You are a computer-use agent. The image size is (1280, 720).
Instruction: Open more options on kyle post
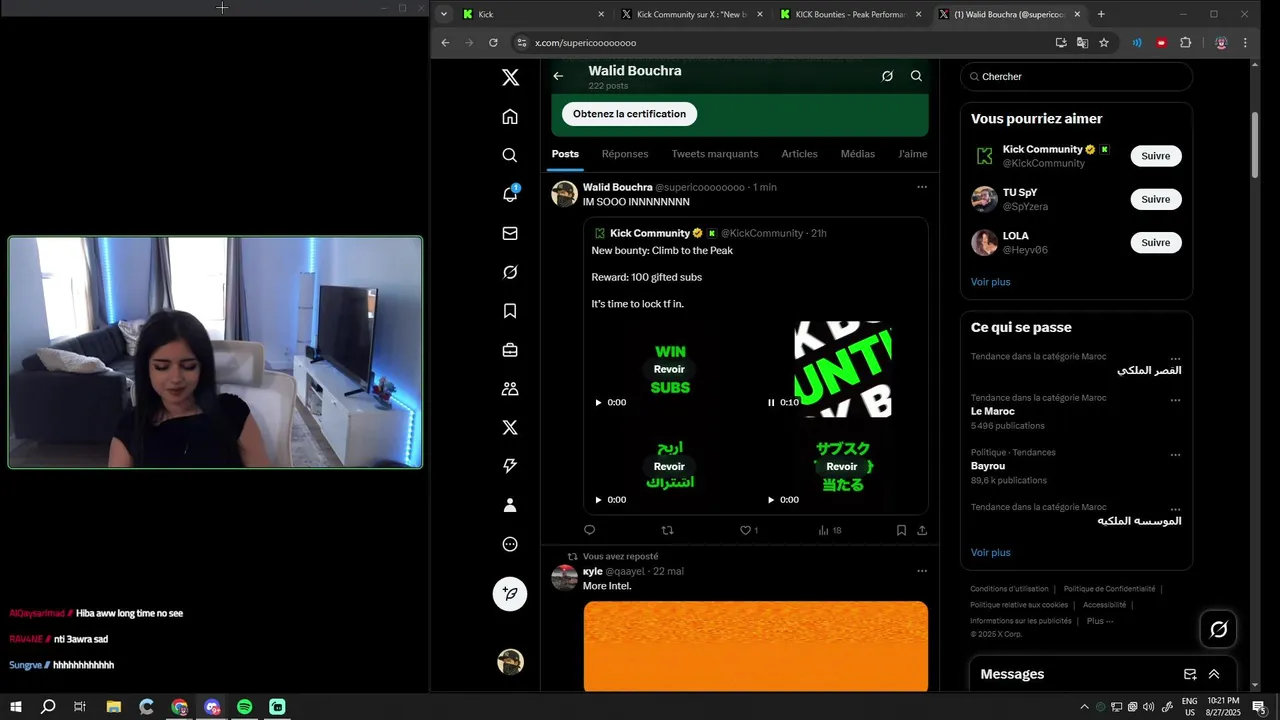coord(922,571)
